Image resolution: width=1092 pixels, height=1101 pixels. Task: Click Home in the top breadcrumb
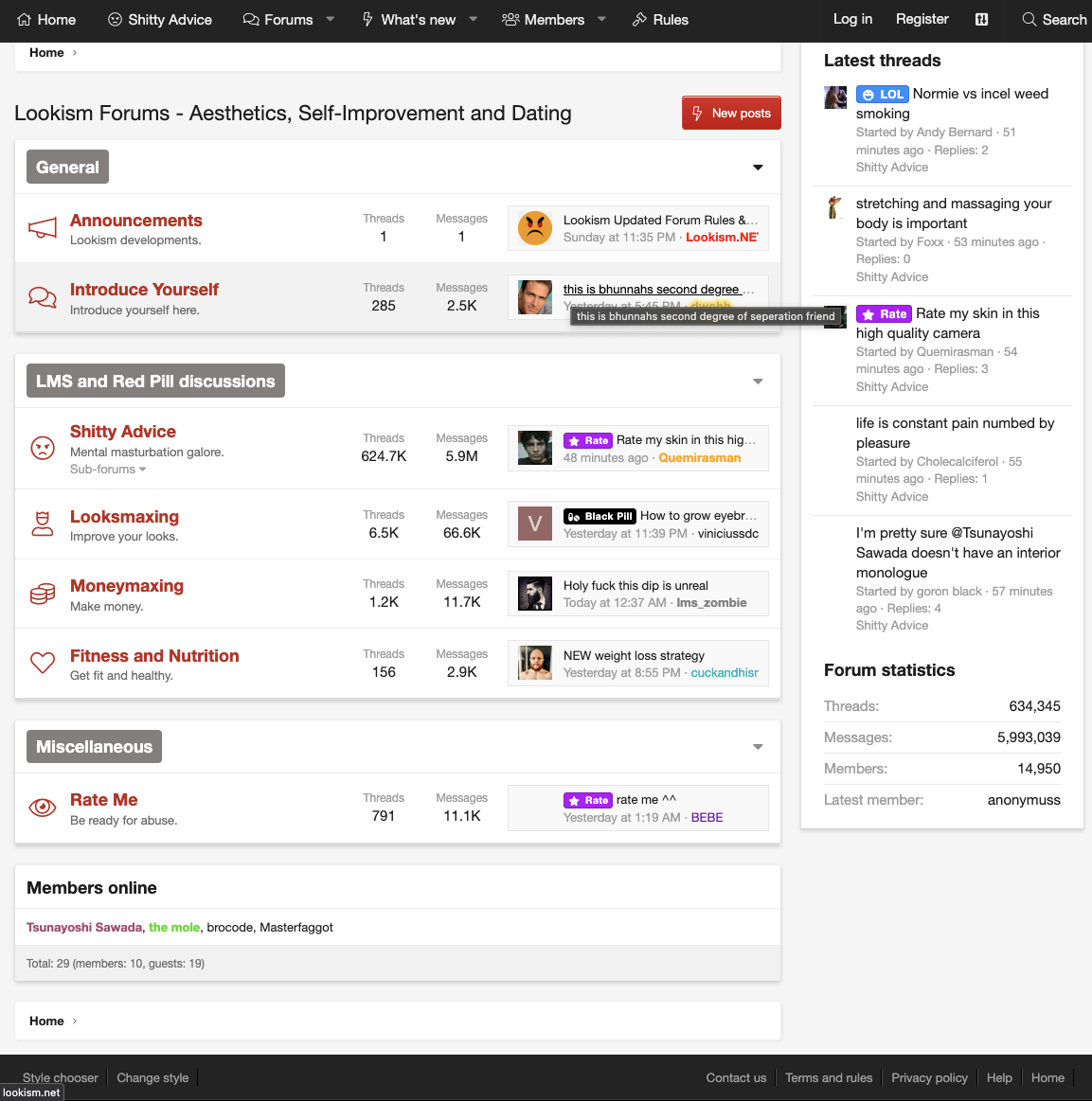pyautogui.click(x=46, y=53)
